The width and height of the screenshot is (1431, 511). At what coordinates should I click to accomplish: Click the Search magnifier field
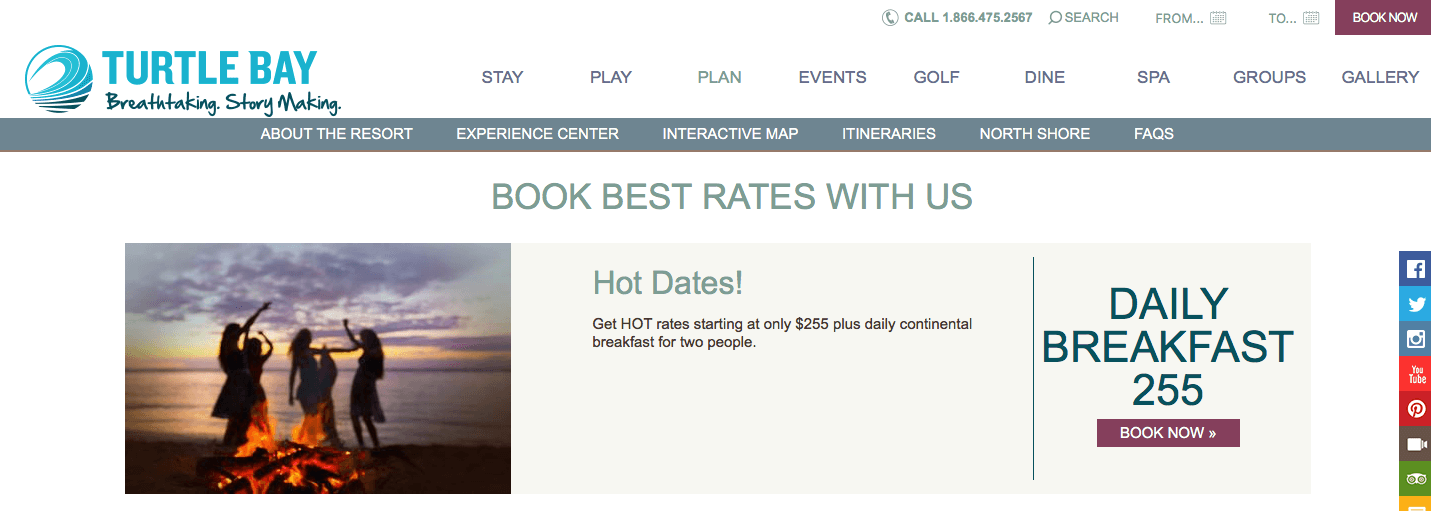[x=1083, y=18]
